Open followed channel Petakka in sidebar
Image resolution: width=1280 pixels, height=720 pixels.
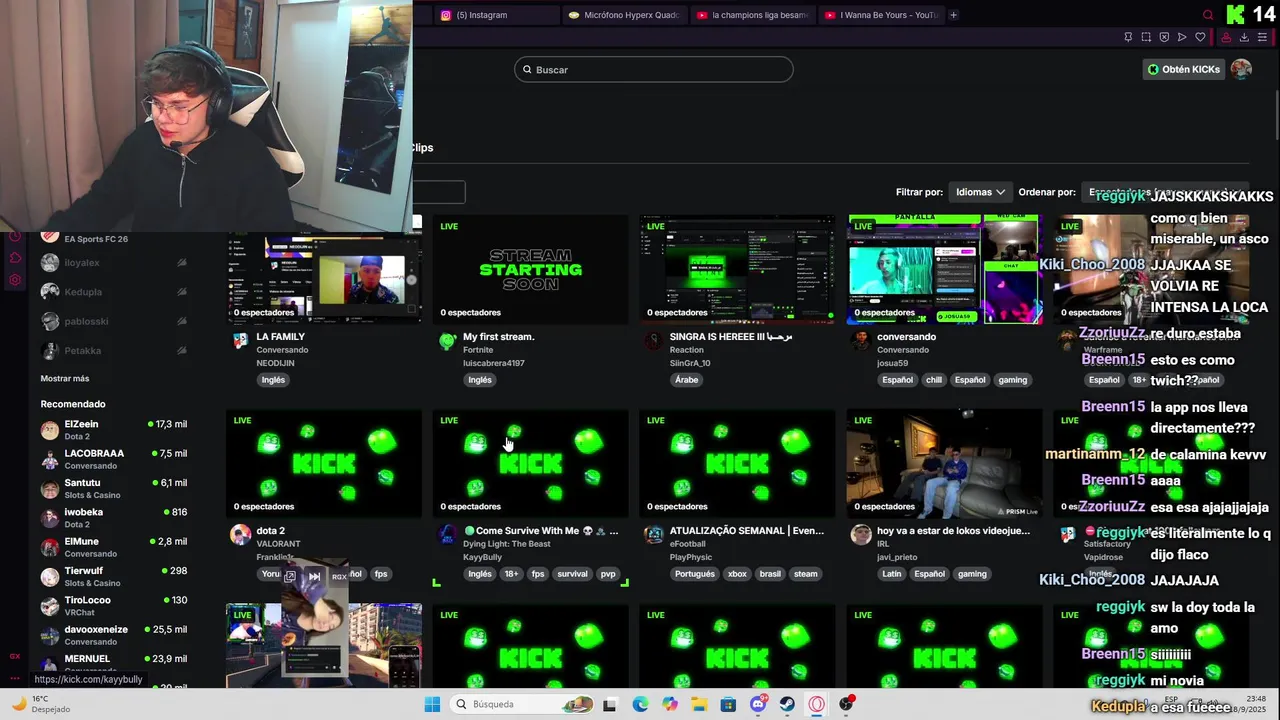pos(113,351)
